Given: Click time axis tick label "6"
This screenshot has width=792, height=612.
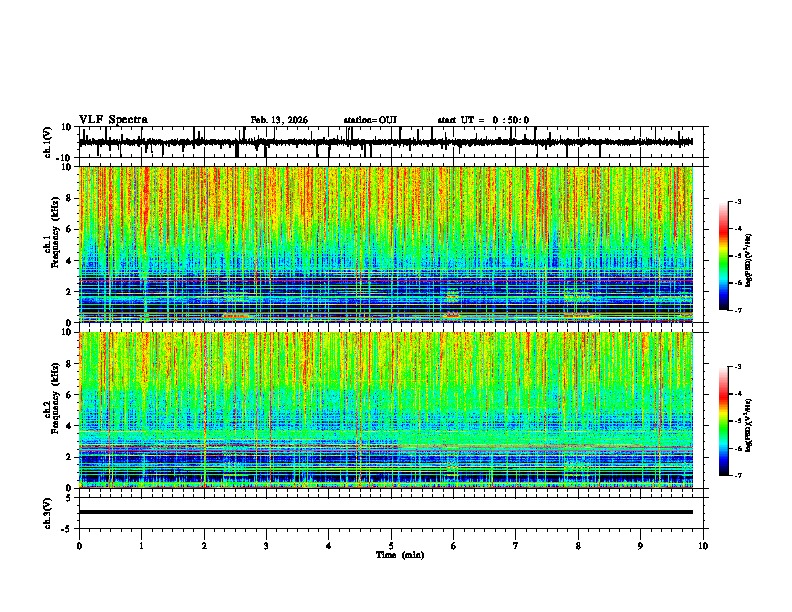Looking at the screenshot, I should point(453,546).
